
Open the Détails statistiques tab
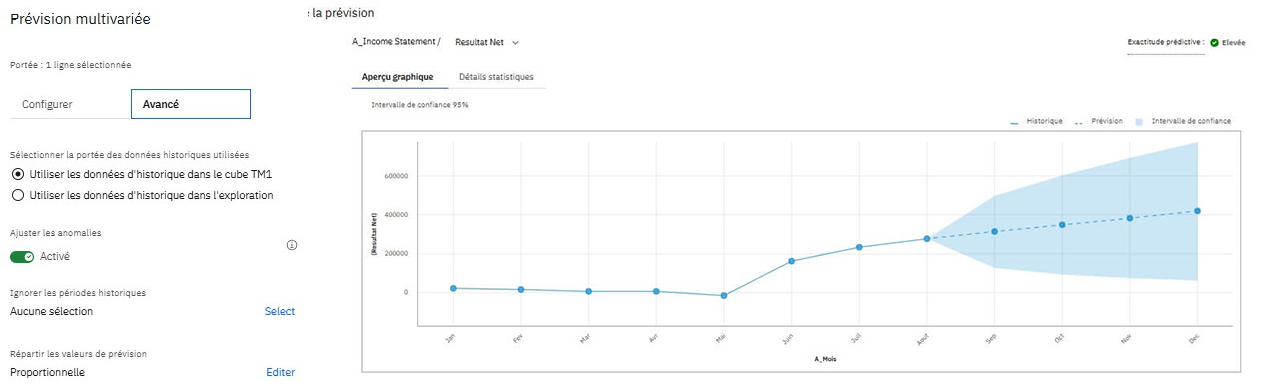pyautogui.click(x=496, y=77)
